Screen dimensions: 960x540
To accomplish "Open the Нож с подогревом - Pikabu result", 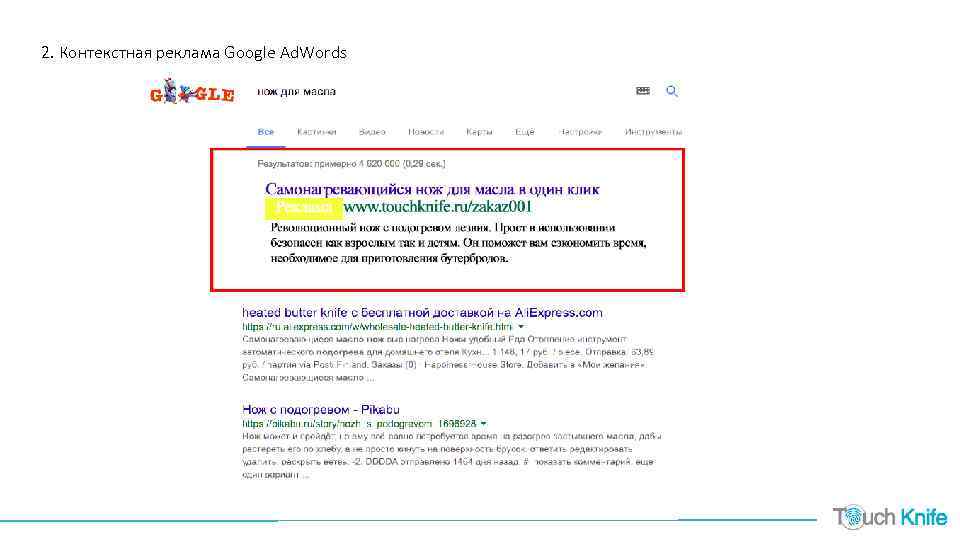I will [x=321, y=410].
